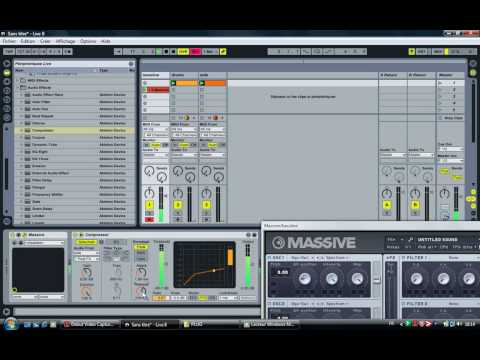Expand the Compressor device presets
This screenshot has width=480, height=360.
point(22,130)
